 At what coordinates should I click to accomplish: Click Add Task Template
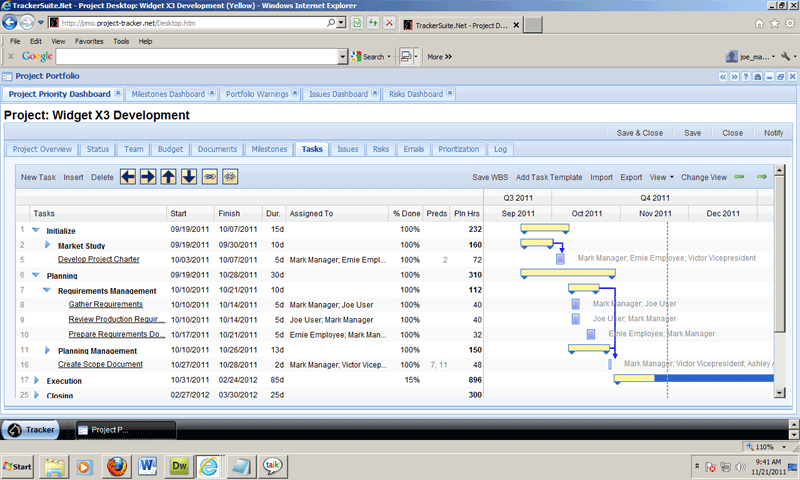pyautogui.click(x=549, y=177)
